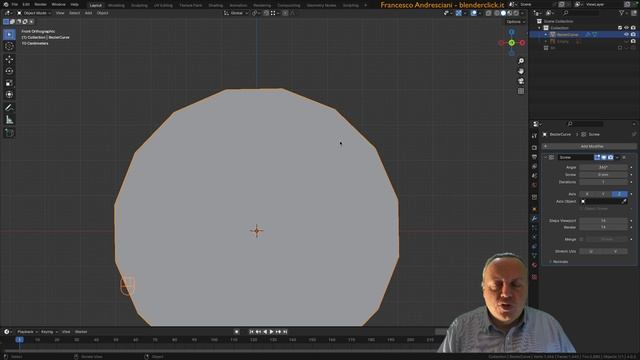
Task: Select the Annotate pencil tool
Action: [9, 107]
